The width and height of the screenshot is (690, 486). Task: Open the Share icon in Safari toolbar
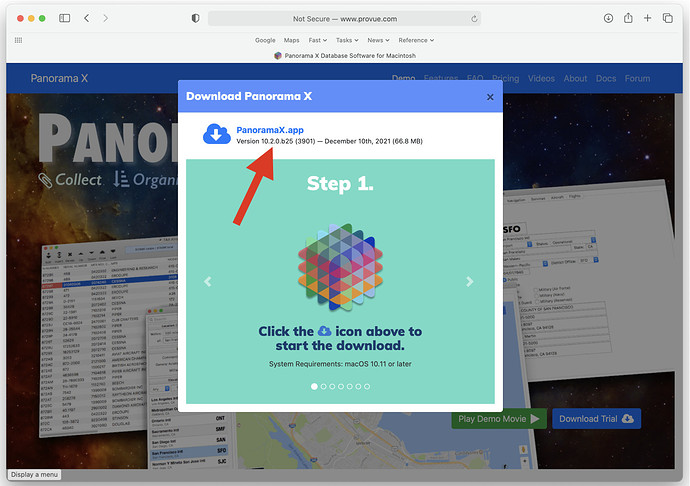click(628, 18)
